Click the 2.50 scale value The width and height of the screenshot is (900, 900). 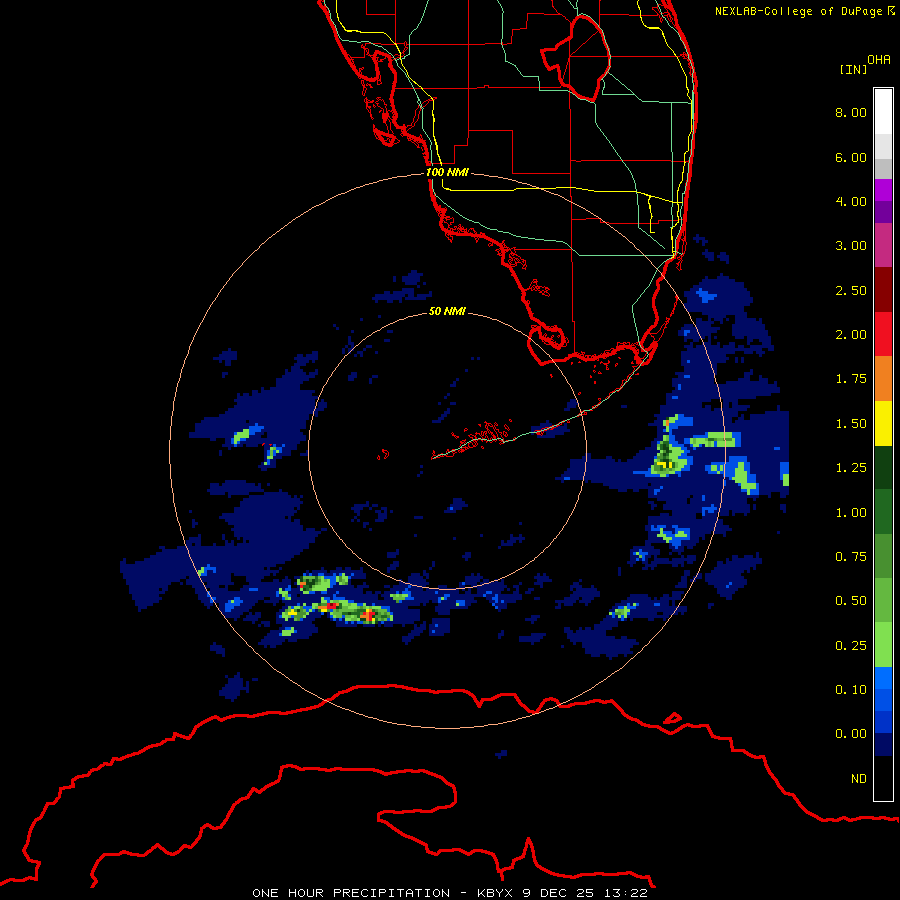[851, 290]
